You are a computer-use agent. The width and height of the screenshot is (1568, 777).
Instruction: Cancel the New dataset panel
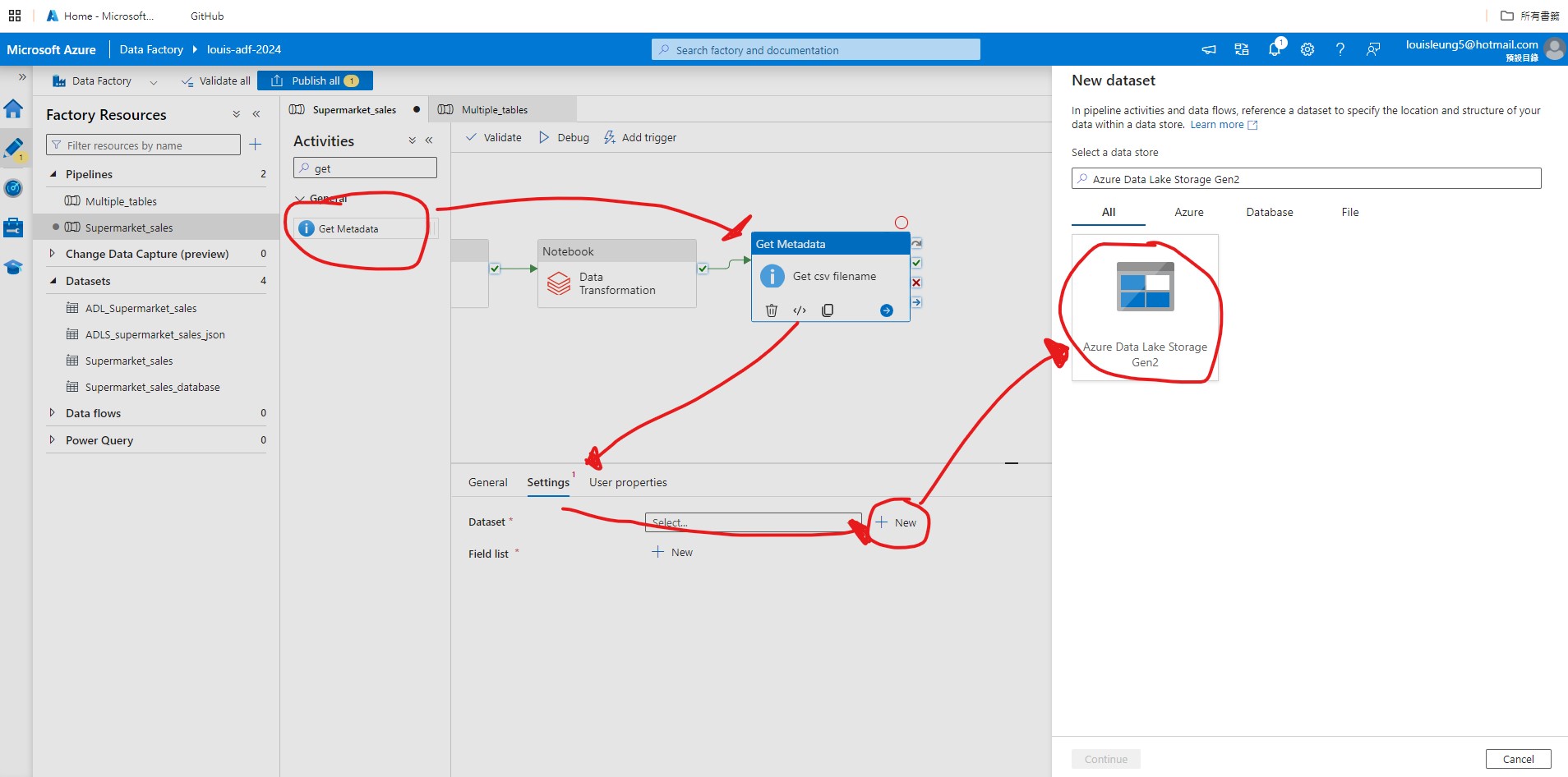(x=1516, y=758)
